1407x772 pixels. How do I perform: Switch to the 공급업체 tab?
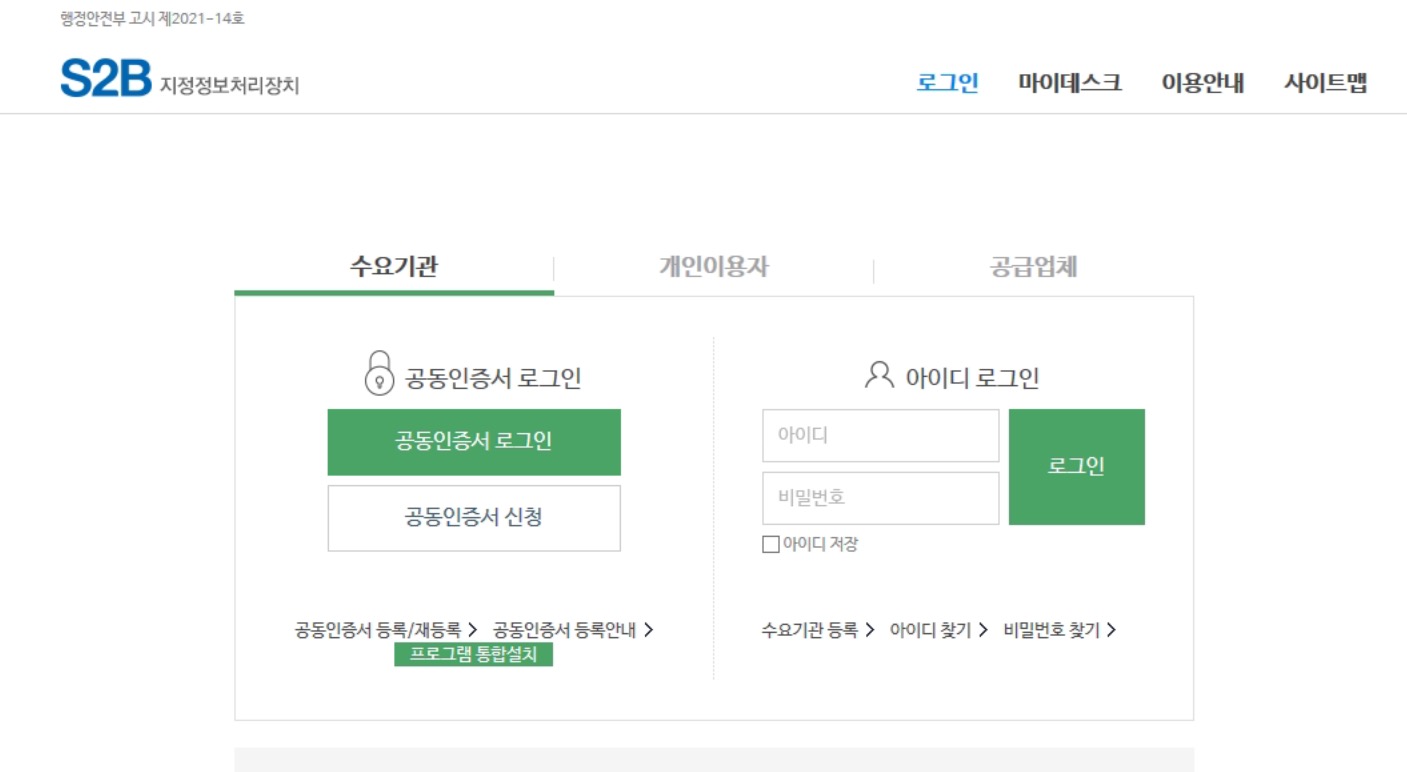click(1034, 264)
